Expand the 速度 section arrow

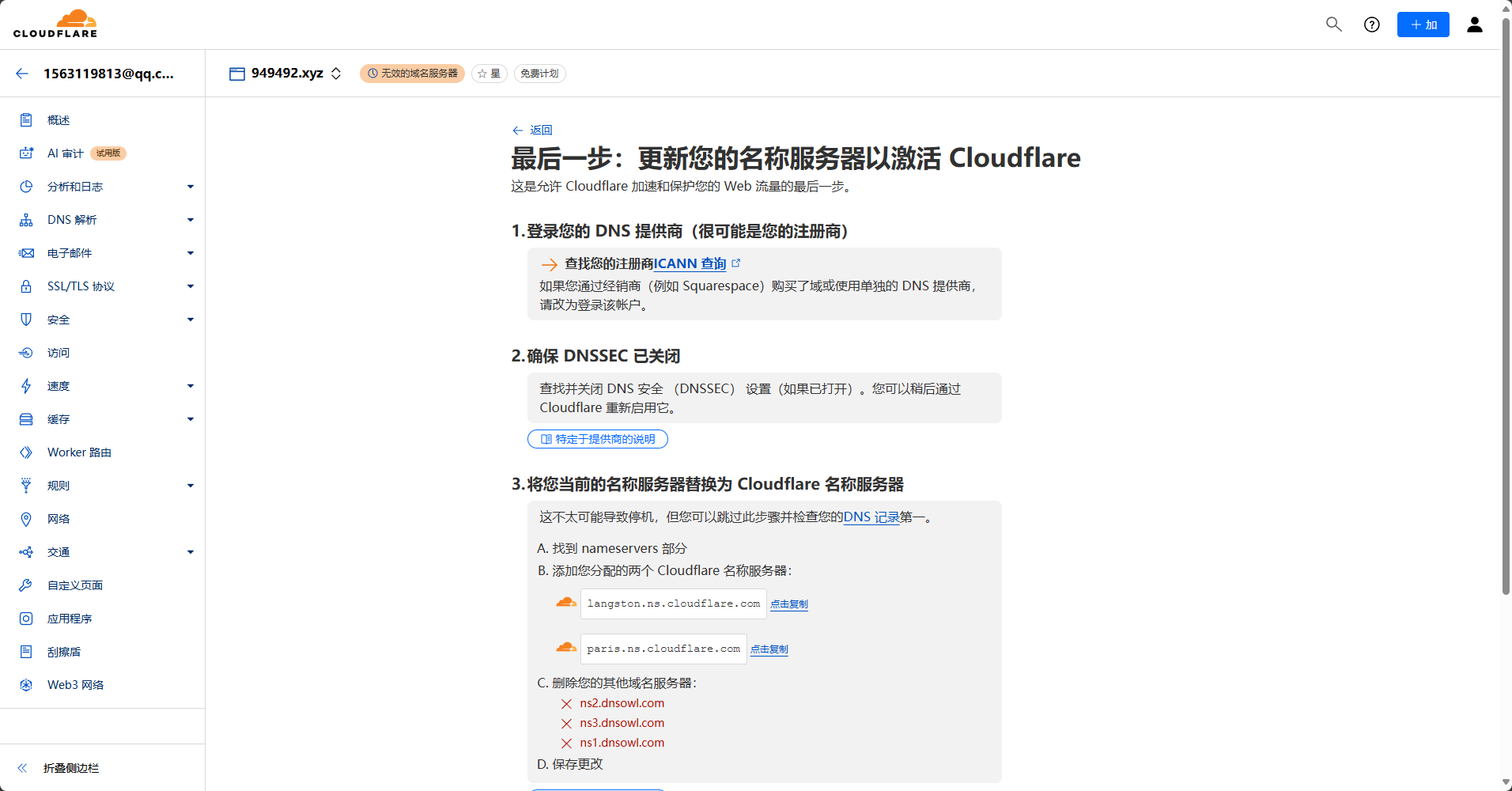pyautogui.click(x=191, y=386)
